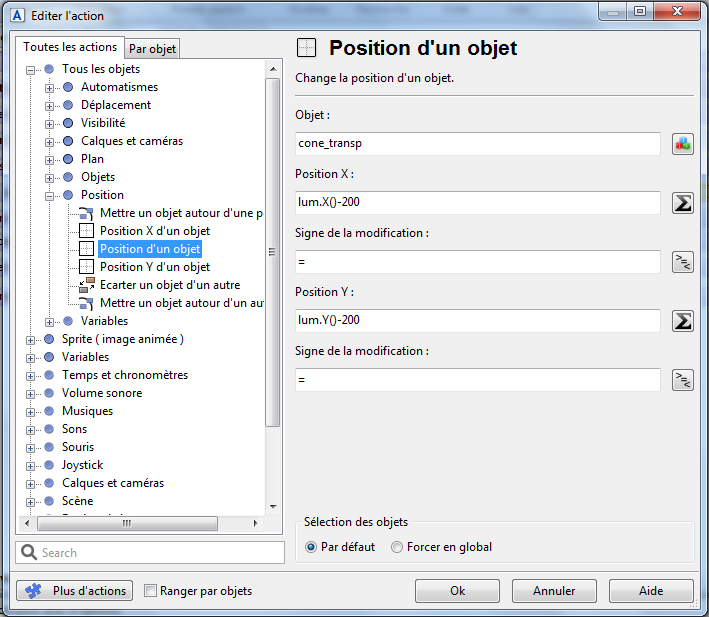The width and height of the screenshot is (709, 617).
Task: Expand the Automatismes node
Action: [x=49, y=88]
